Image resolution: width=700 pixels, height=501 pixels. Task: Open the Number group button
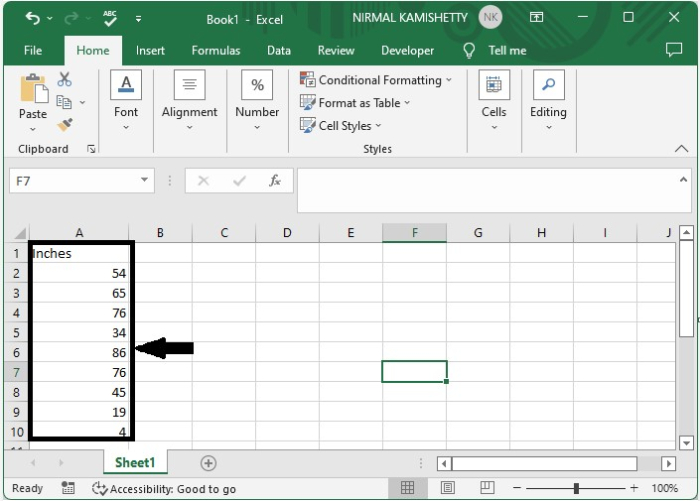[x=257, y=100]
